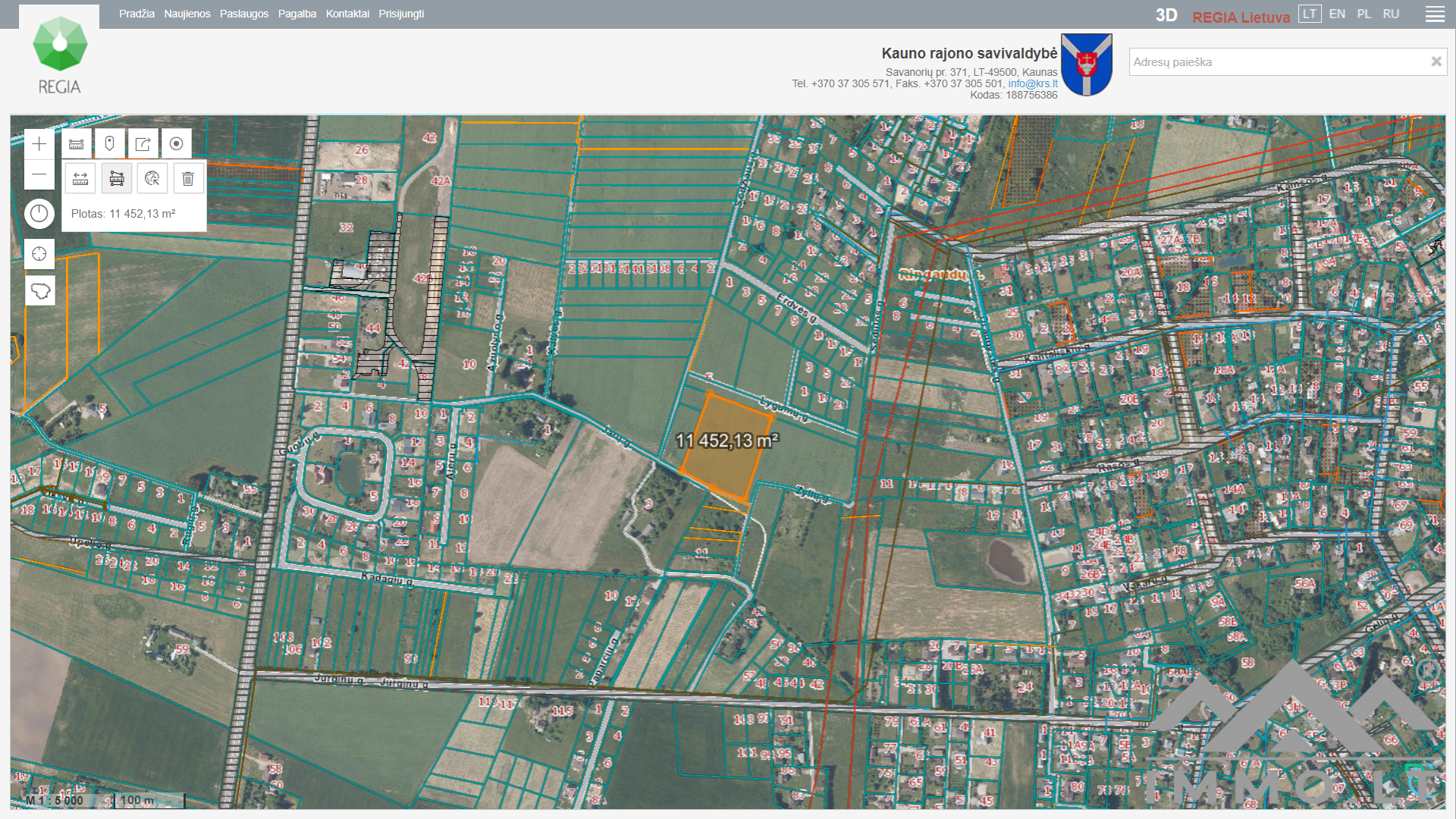The image size is (1456, 819).
Task: Click the Adresų paieška search field
Action: (x=1277, y=62)
